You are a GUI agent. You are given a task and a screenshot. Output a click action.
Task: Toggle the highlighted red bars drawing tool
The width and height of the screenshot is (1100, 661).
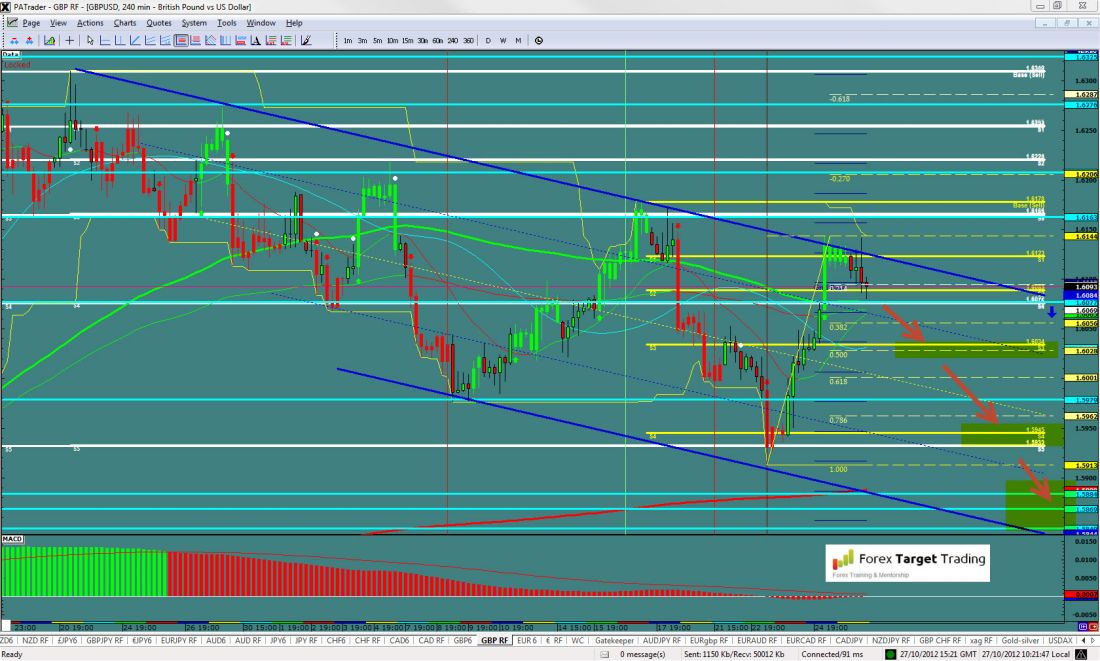pyautogui.click(x=182, y=41)
